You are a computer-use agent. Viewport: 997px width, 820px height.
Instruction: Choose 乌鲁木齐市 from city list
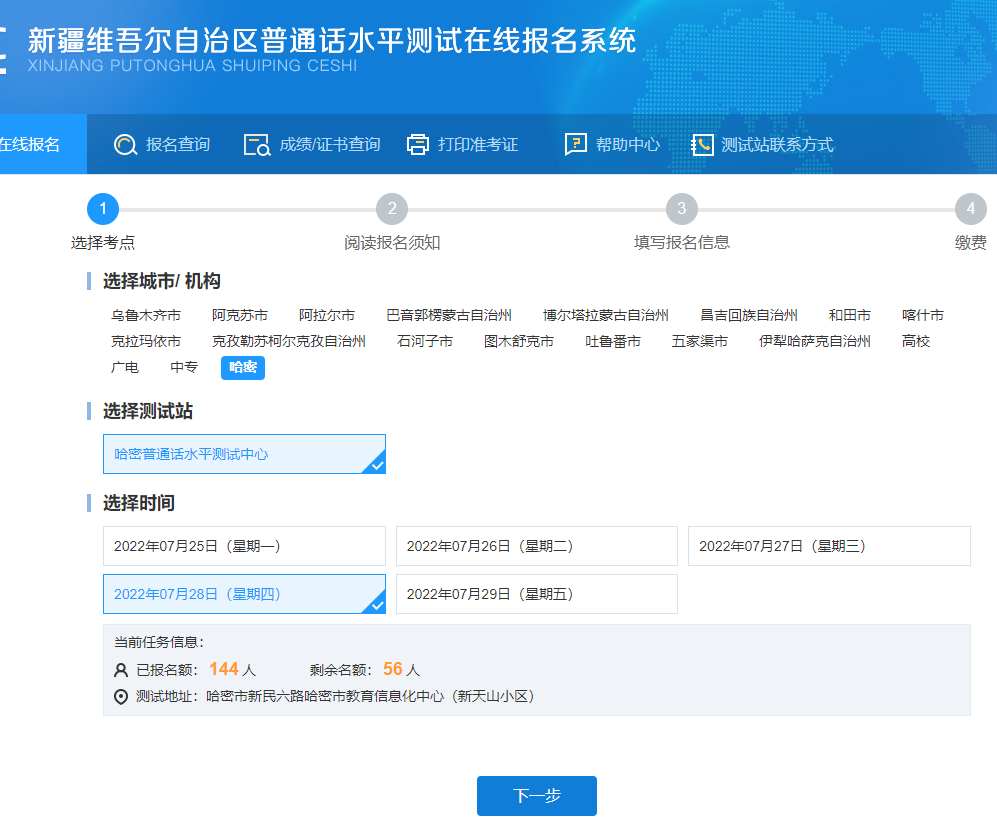pyautogui.click(x=146, y=315)
